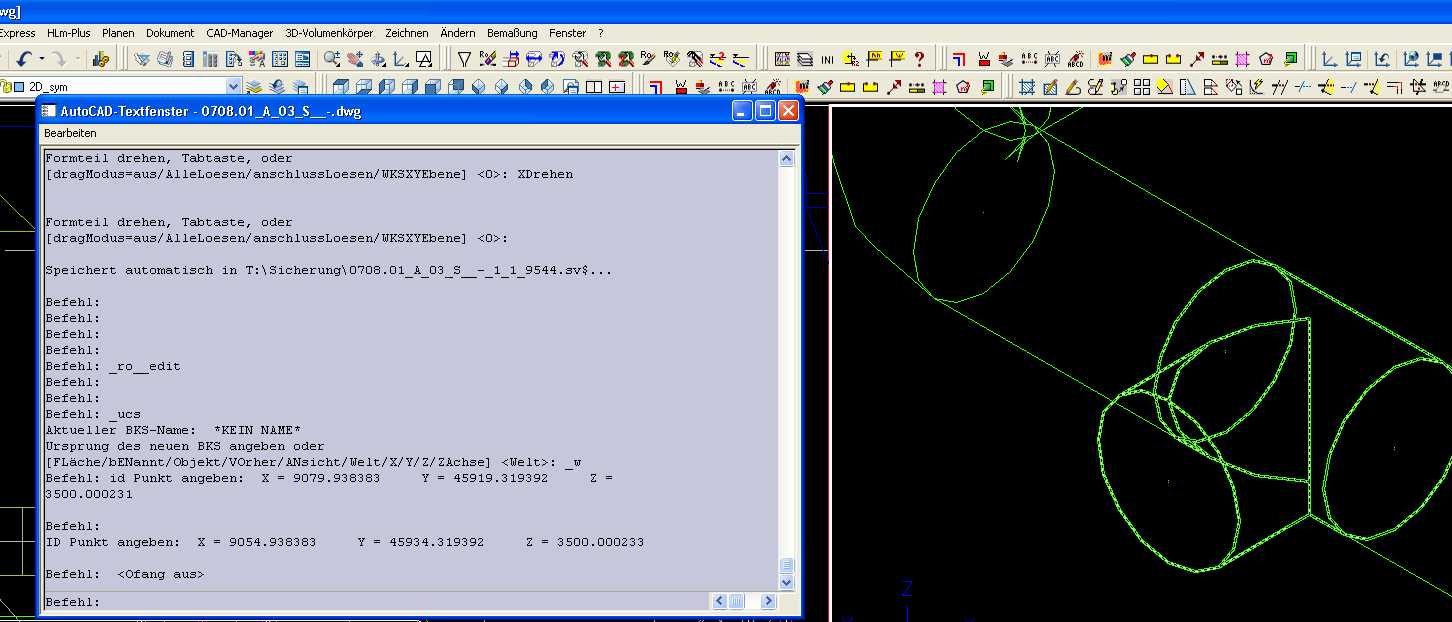This screenshot has width=1452, height=622.
Task: Activate the realtime zoom magnifier icon
Action: click(331, 59)
